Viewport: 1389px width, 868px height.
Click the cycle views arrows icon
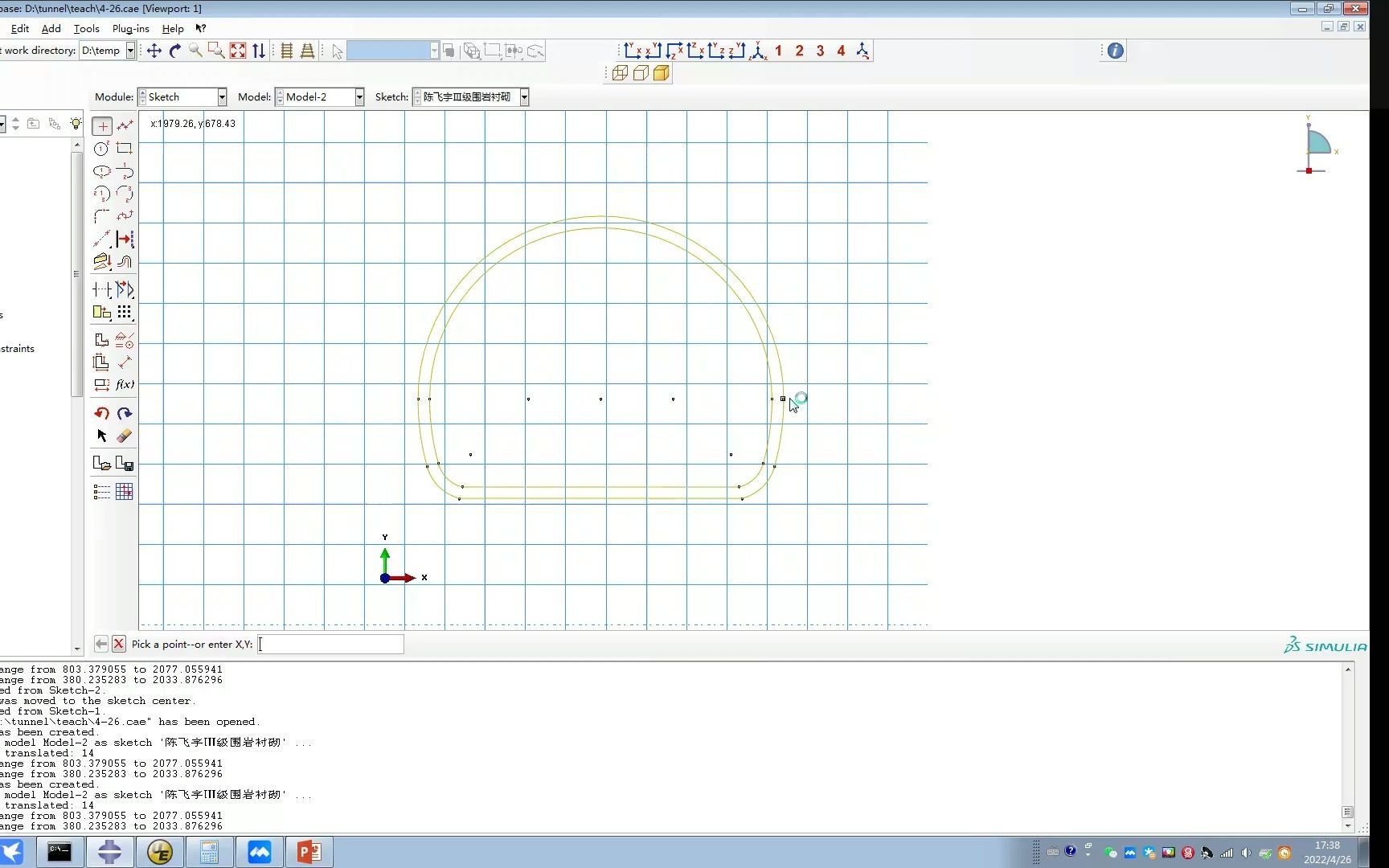(x=259, y=51)
